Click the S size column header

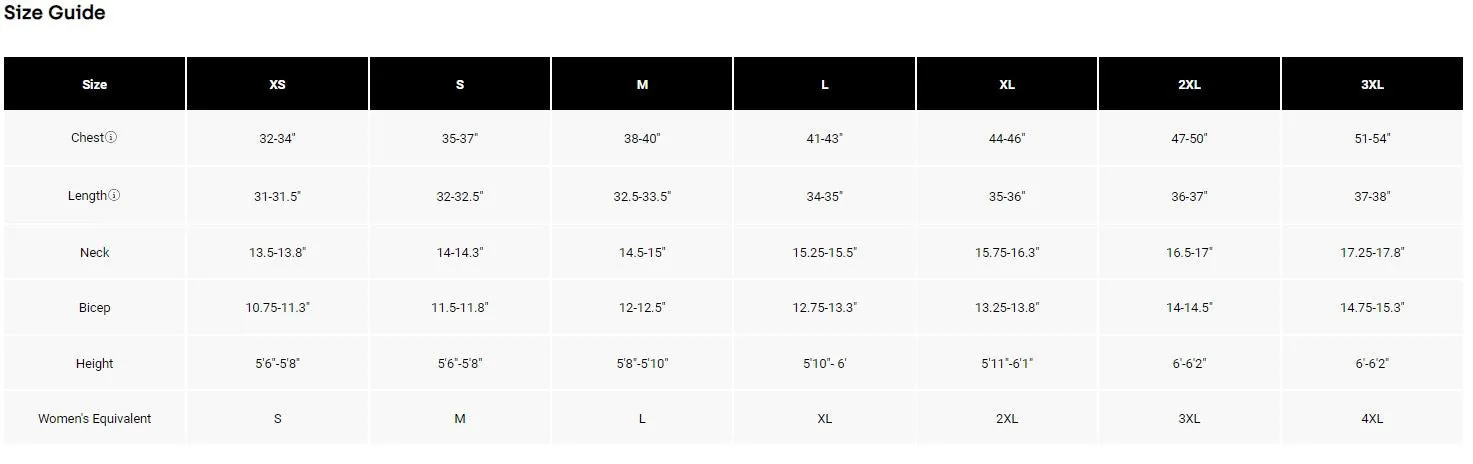460,84
